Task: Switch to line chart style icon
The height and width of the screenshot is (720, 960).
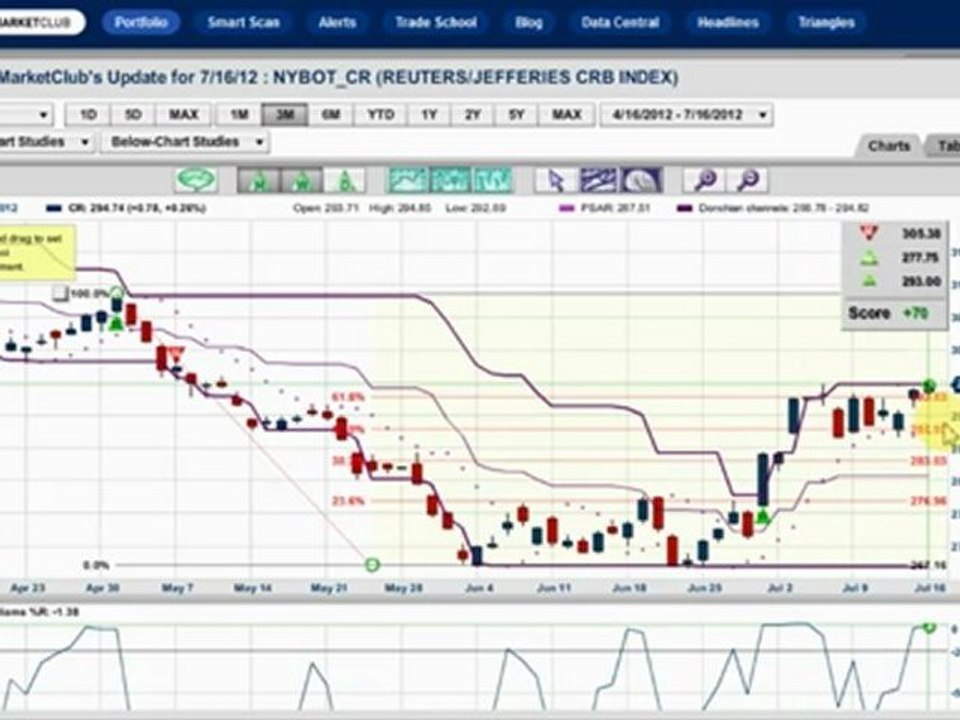Action: [x=408, y=181]
